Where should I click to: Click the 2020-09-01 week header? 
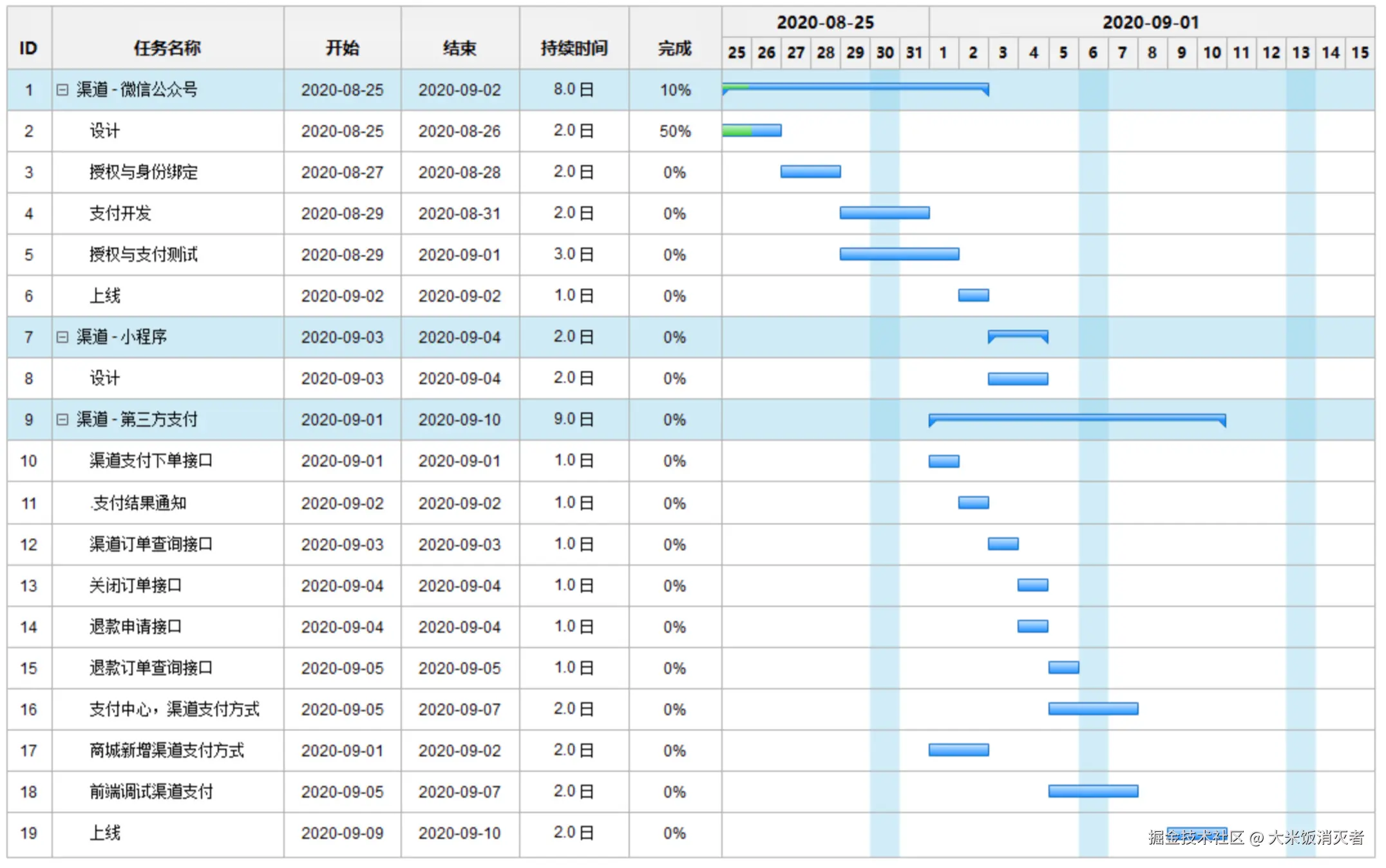point(1150,22)
